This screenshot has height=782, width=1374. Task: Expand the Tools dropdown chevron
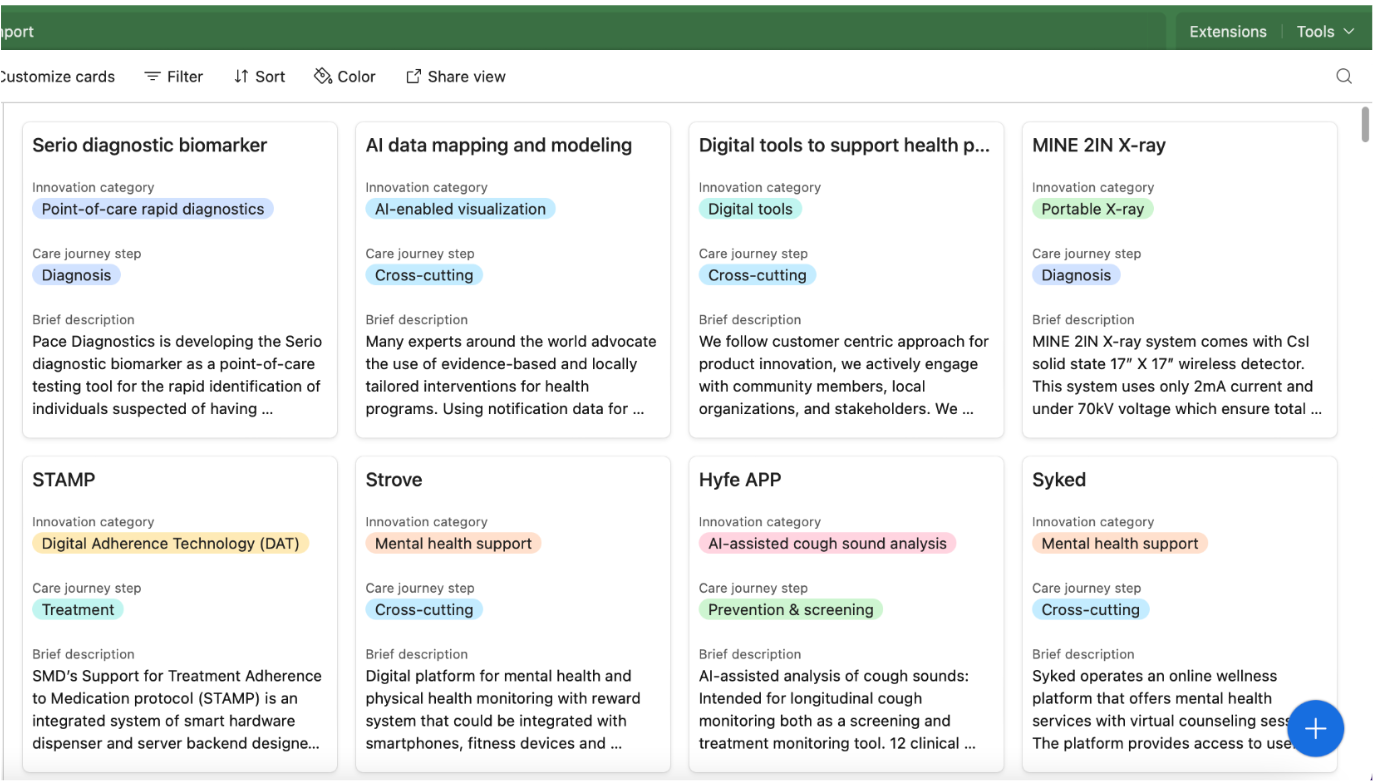(1349, 31)
